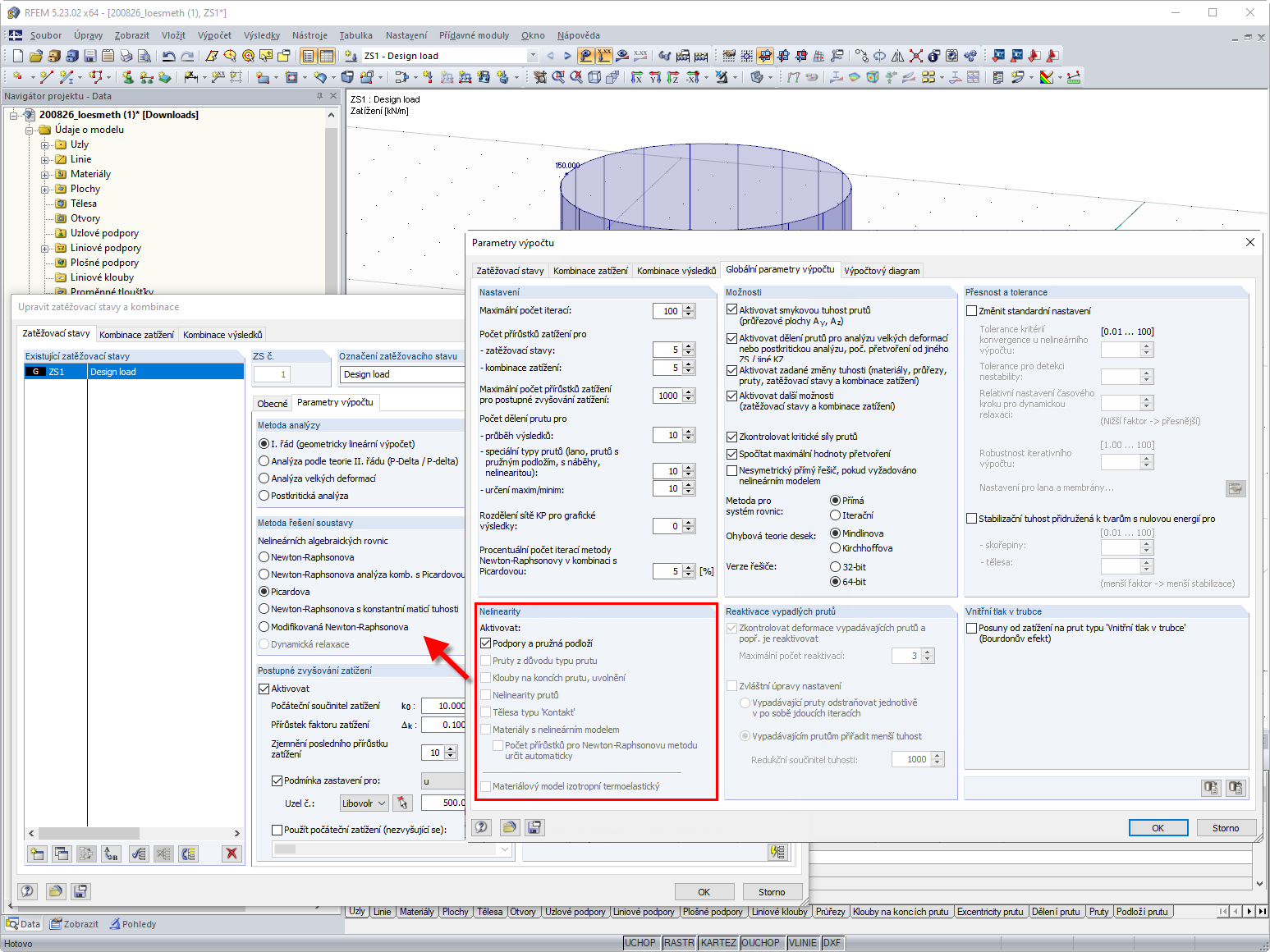Switch to the Výpočtový diagram tab
This screenshot has width=1270, height=952.
pyautogui.click(x=882, y=271)
